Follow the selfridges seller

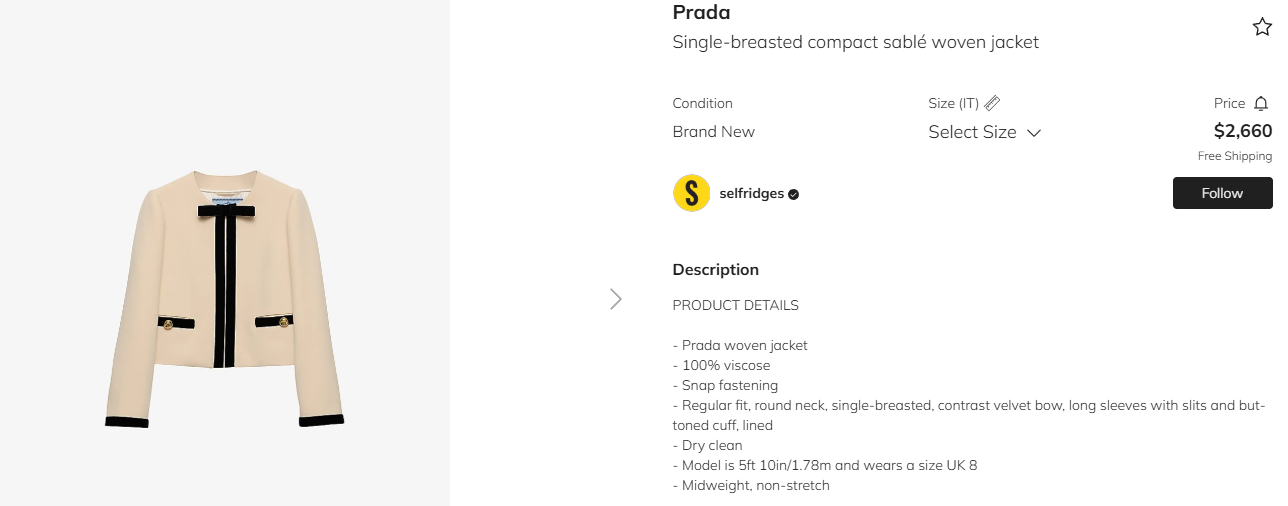pyautogui.click(x=1222, y=193)
